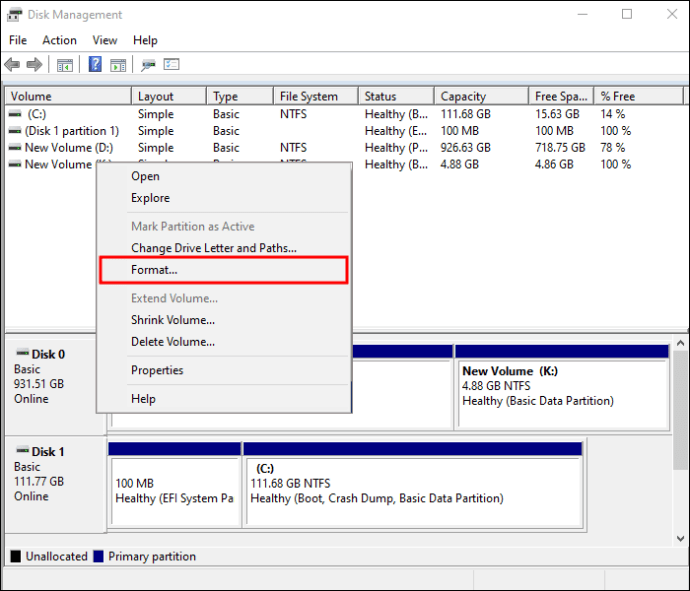Click the Disk Management title bar icon
This screenshot has height=591, width=690.
[15, 15]
